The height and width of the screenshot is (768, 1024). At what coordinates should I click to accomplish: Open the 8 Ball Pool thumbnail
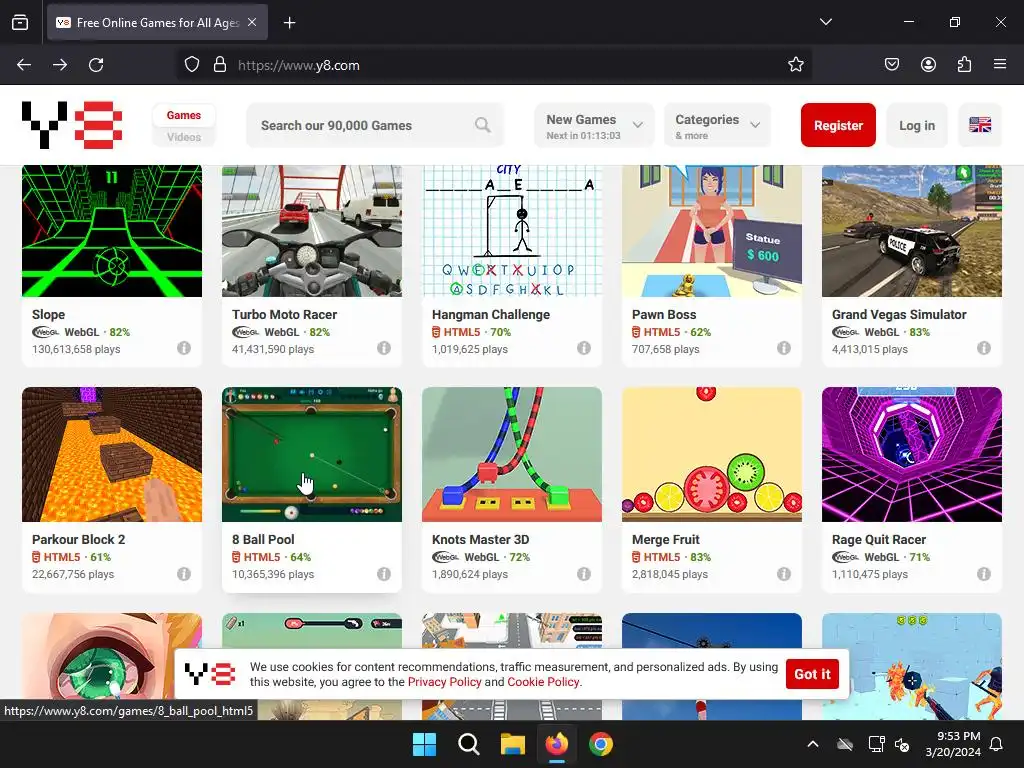coord(312,455)
